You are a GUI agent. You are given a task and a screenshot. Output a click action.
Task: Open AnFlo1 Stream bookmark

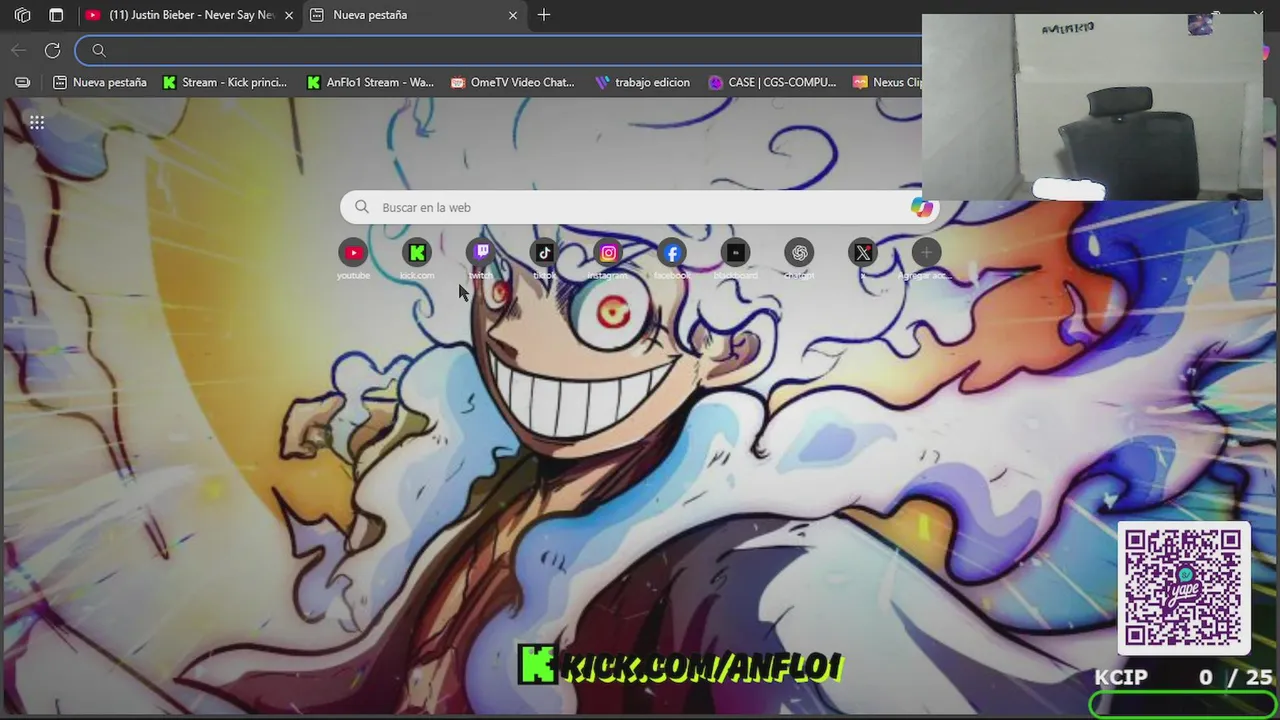click(x=370, y=82)
